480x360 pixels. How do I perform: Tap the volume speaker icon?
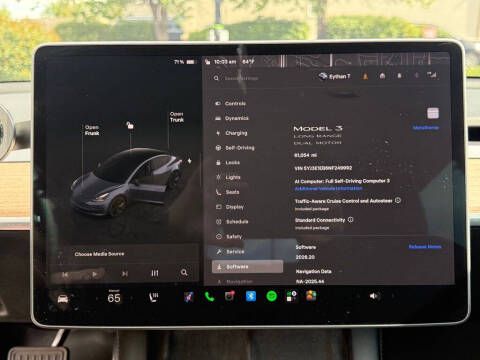click(374, 296)
